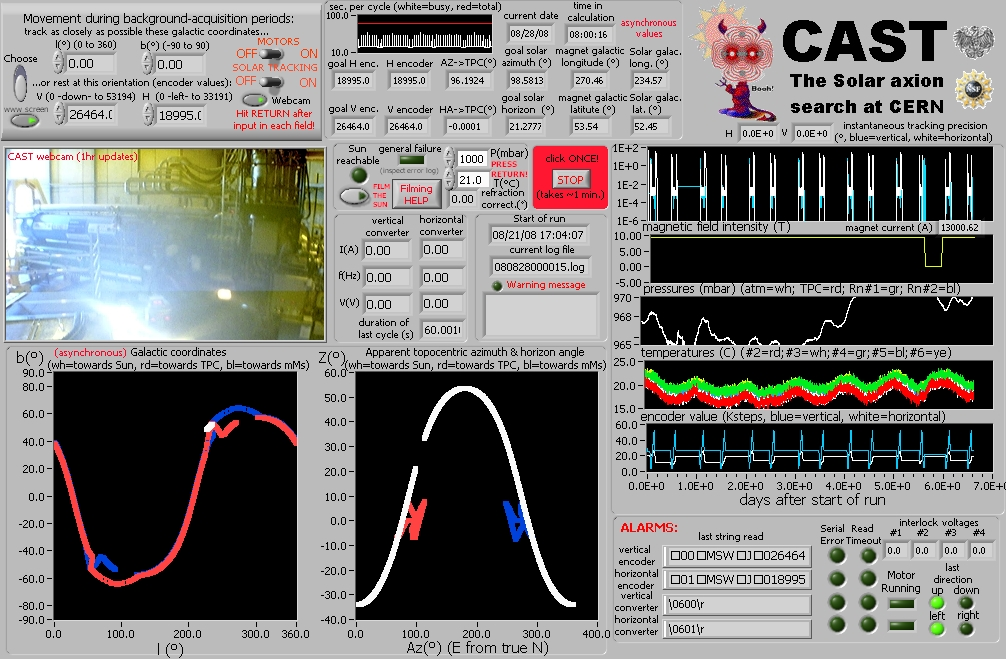The height and width of the screenshot is (659, 1006).
Task: Click the magnet current (A) value field
Action: (960, 227)
